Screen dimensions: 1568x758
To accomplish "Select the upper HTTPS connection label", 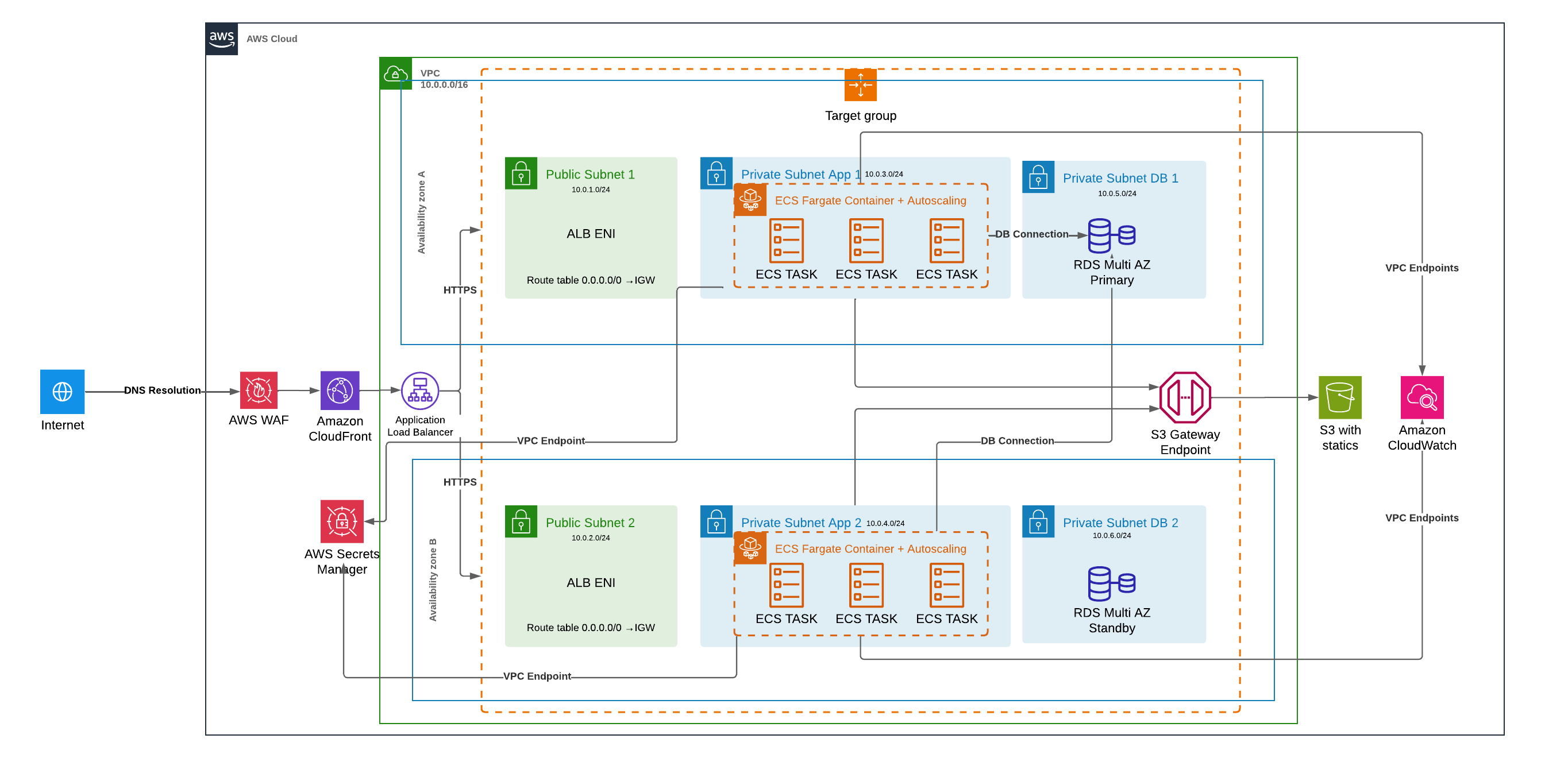I will pos(460,290).
